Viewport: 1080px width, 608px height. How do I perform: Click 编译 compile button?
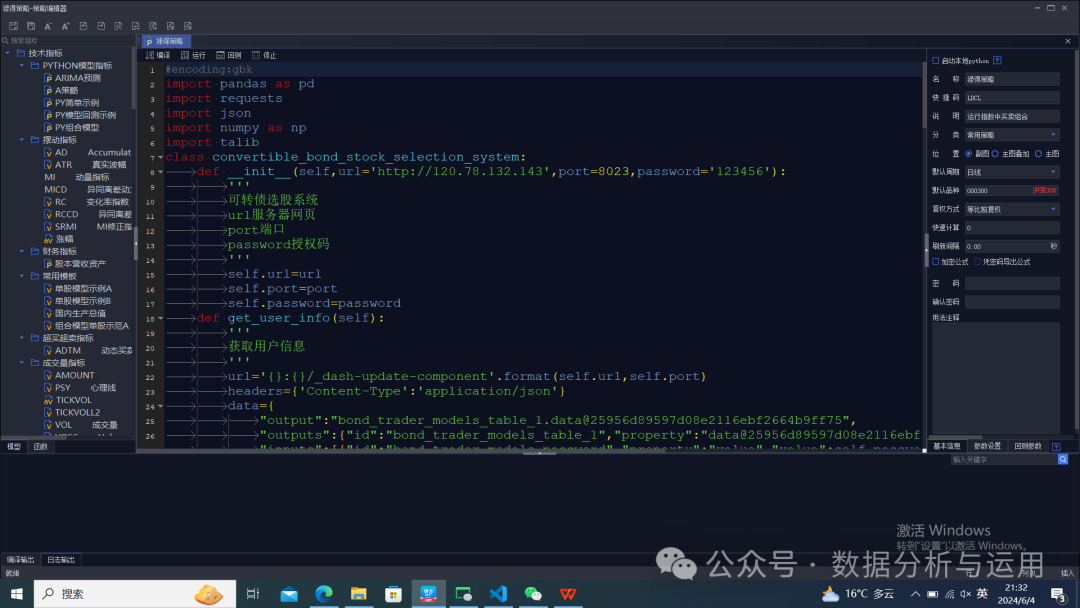[158, 55]
